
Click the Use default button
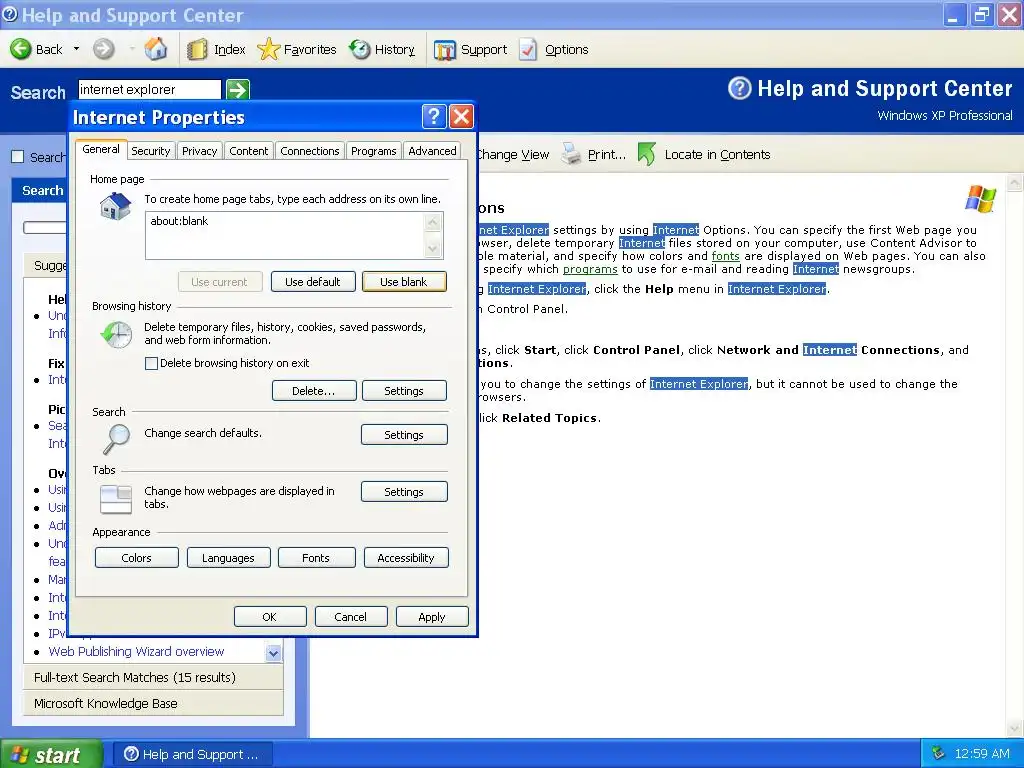point(313,282)
